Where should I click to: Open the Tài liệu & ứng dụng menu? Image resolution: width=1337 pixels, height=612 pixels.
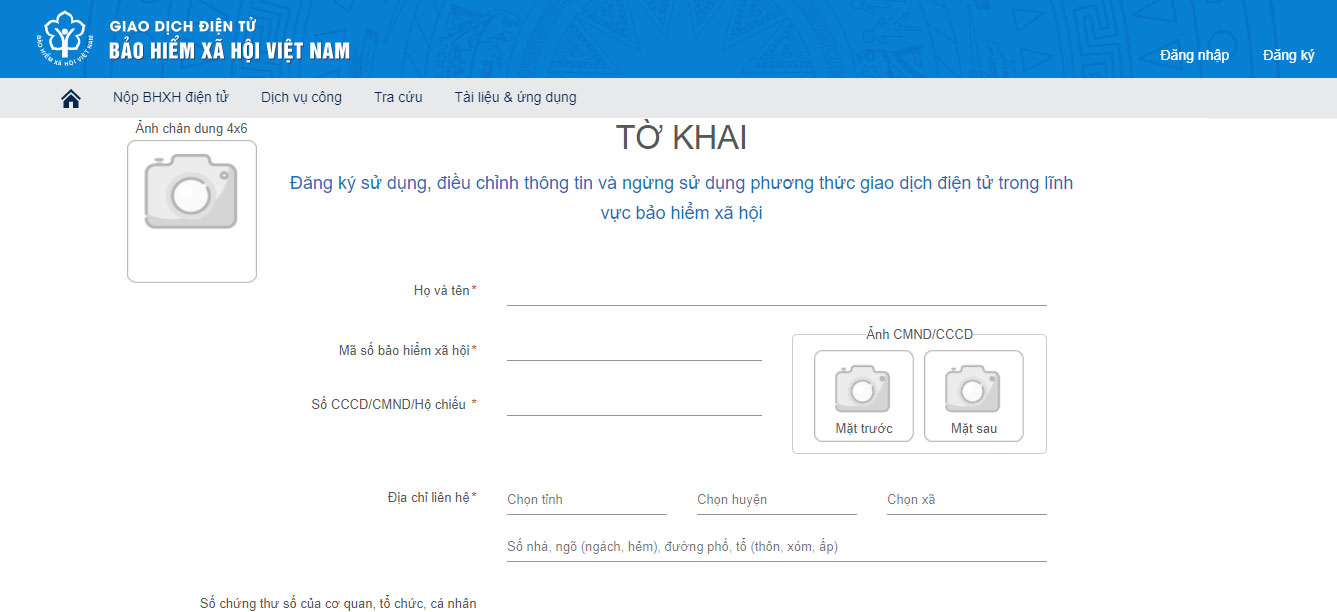point(515,97)
